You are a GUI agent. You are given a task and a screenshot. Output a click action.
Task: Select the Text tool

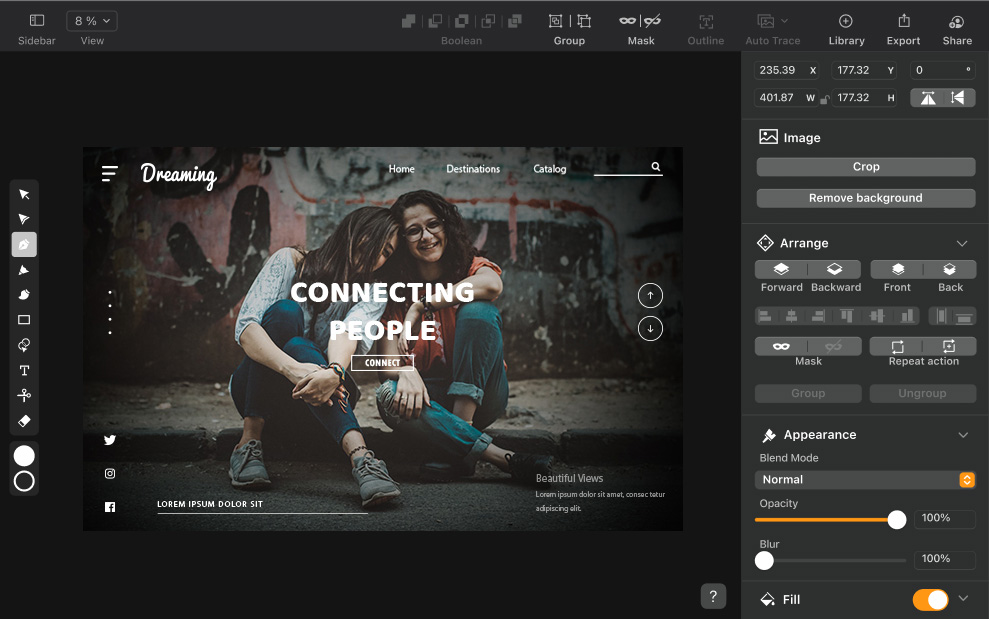[24, 370]
